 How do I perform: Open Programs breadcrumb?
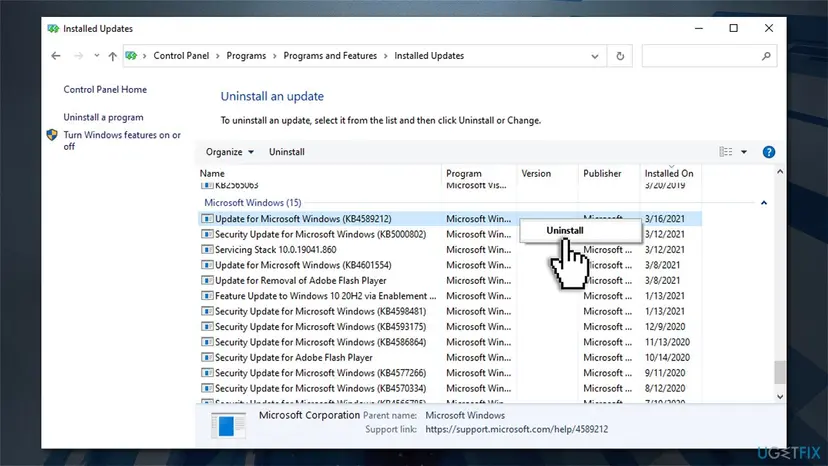tap(246, 55)
